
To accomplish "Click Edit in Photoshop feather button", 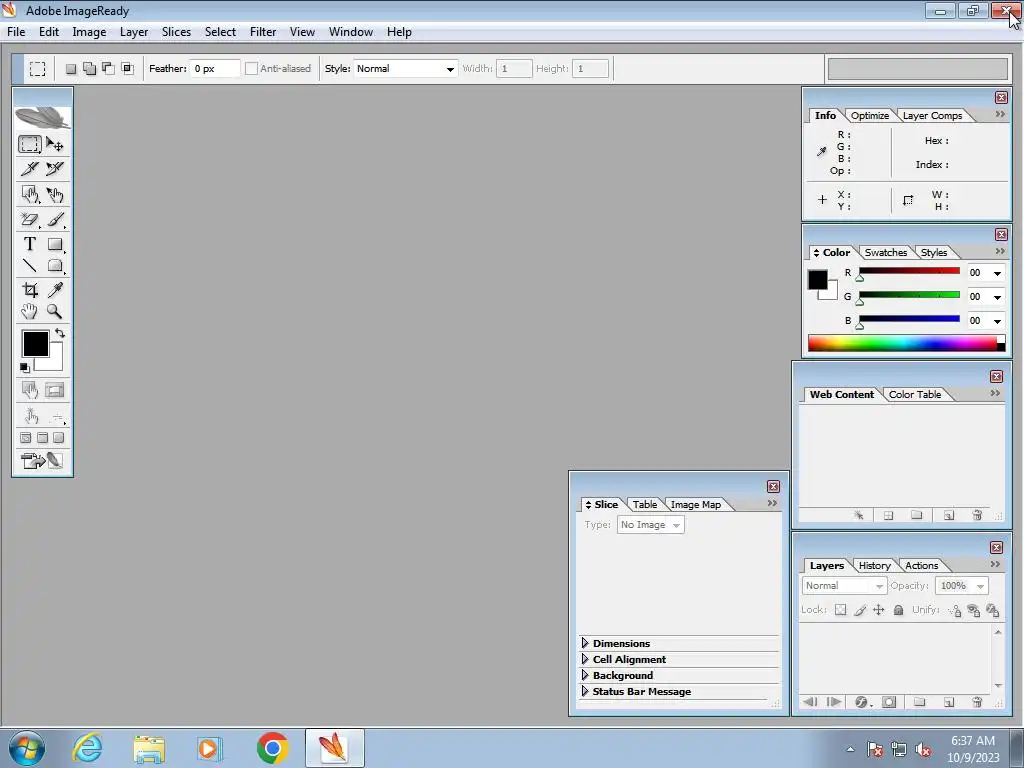I will 55,461.
